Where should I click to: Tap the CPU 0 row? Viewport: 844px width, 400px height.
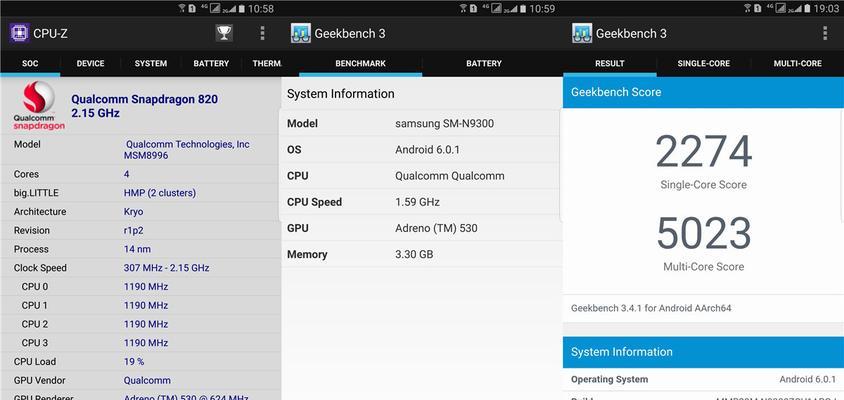pyautogui.click(x=141, y=287)
